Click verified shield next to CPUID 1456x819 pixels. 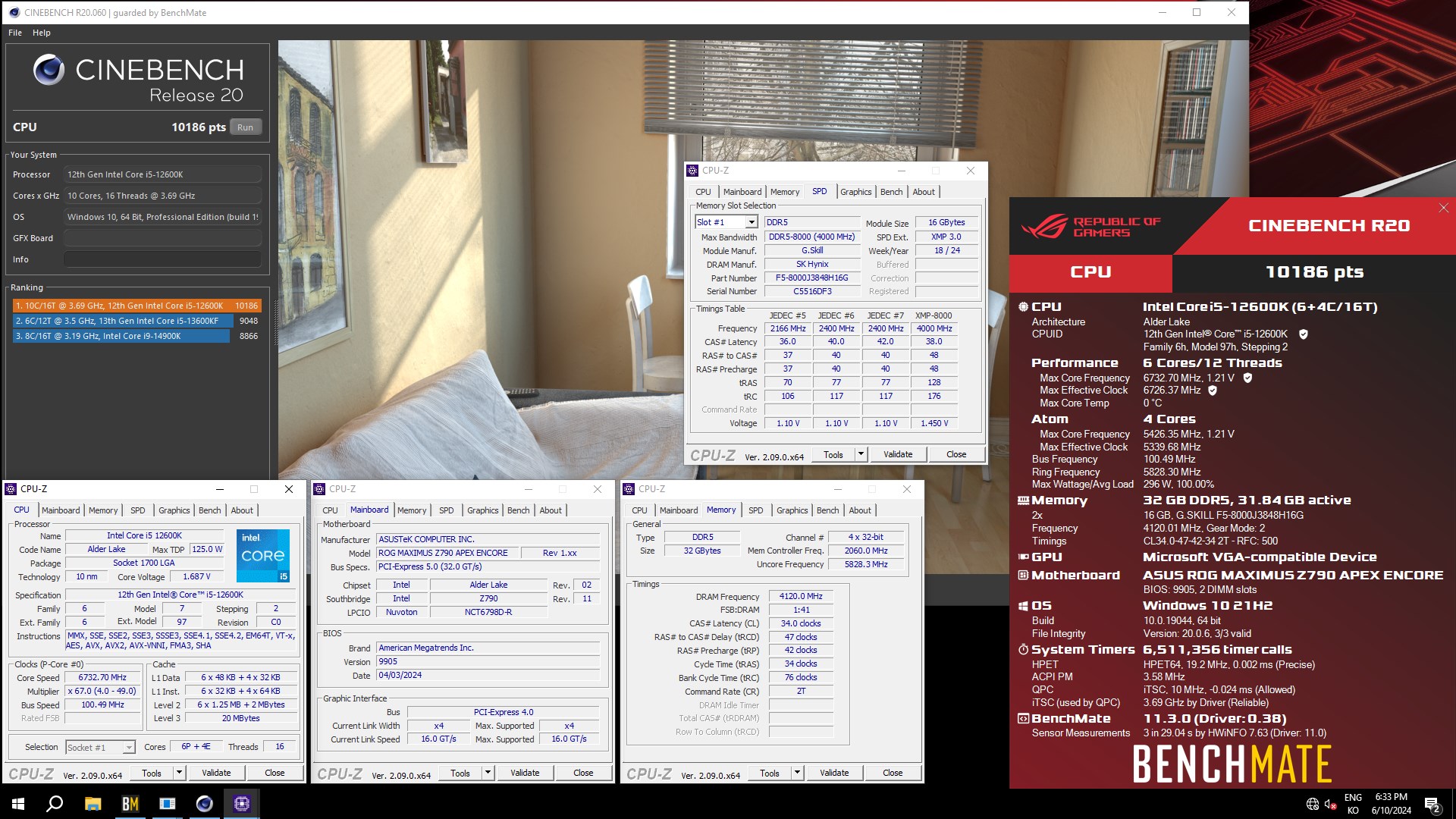point(1304,334)
